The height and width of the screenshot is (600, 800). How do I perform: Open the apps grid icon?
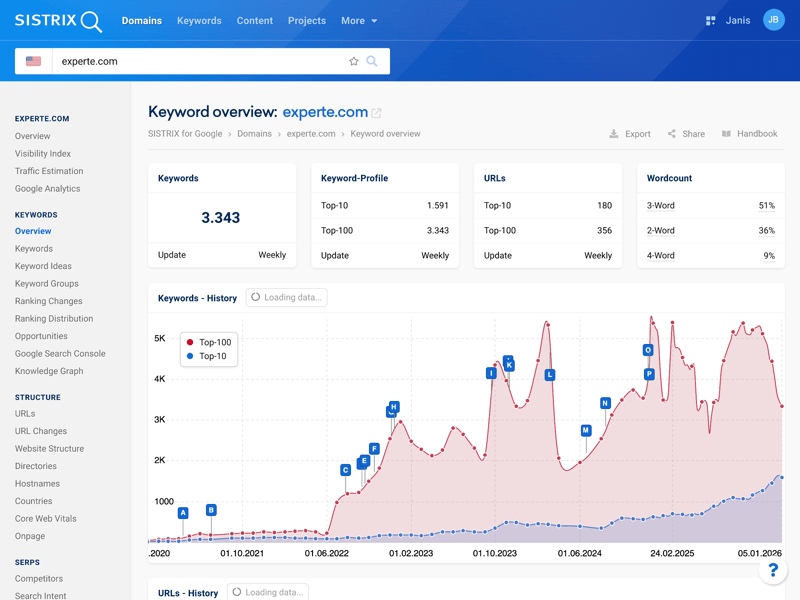[711, 20]
